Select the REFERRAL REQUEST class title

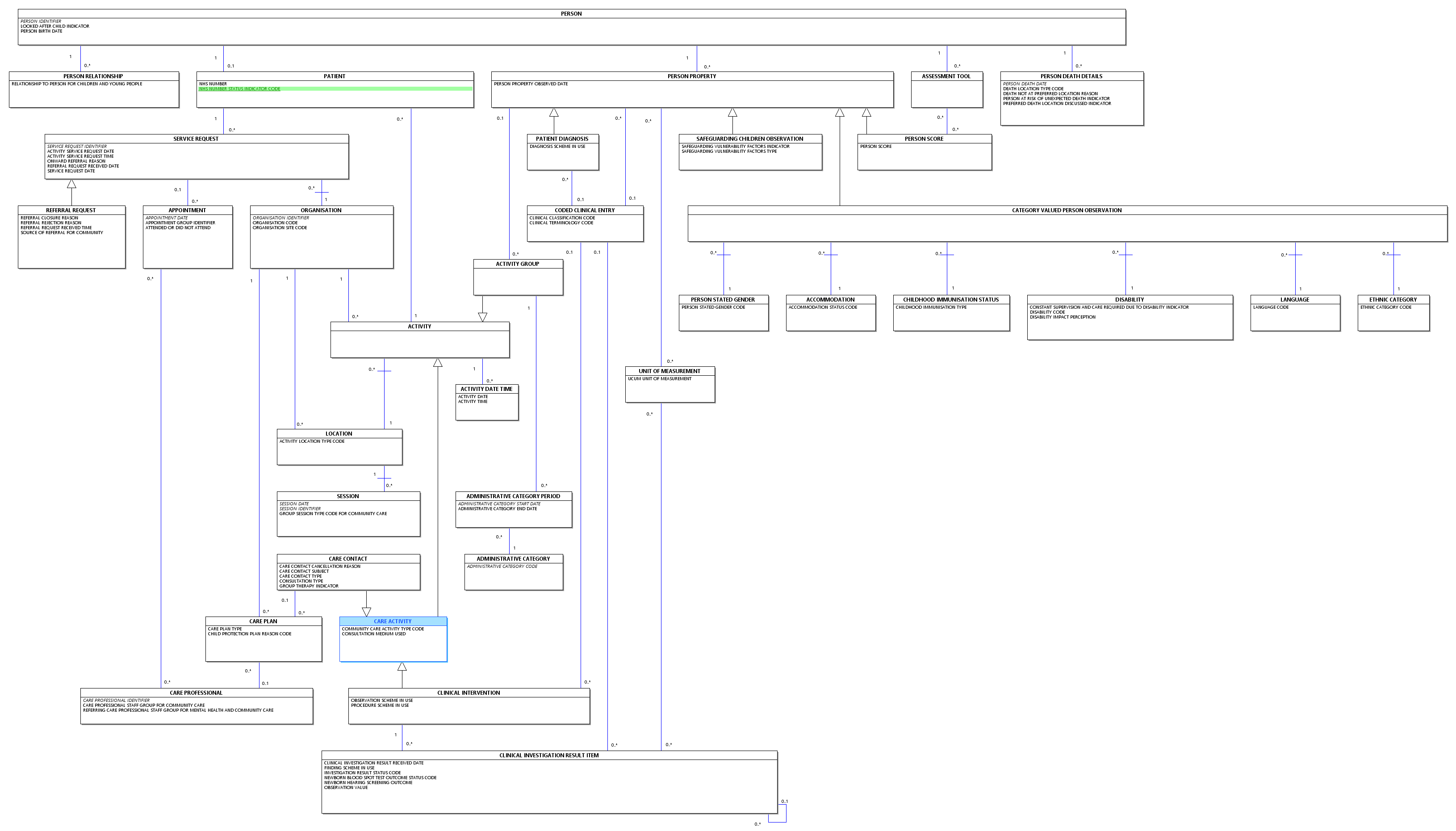tap(71, 210)
